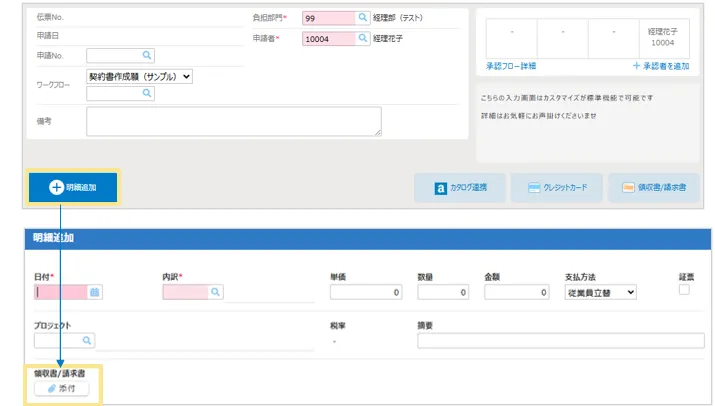
Task: Open the ワークフロー dropdown list
Action: 140,76
